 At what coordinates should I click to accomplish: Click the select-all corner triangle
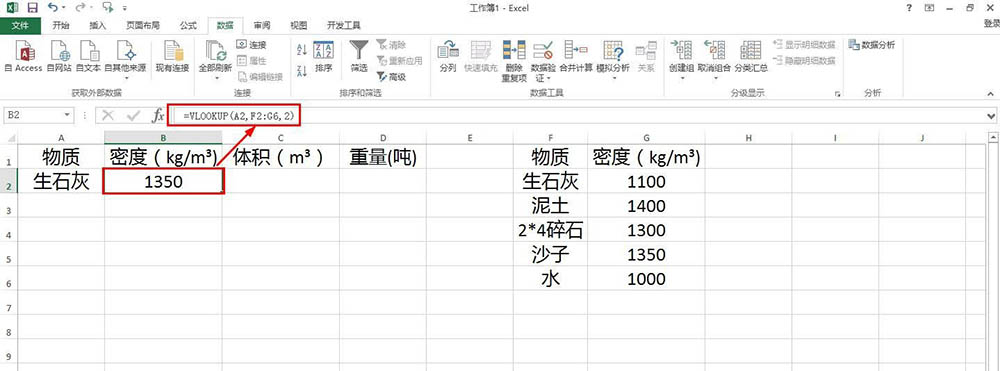pos(10,138)
